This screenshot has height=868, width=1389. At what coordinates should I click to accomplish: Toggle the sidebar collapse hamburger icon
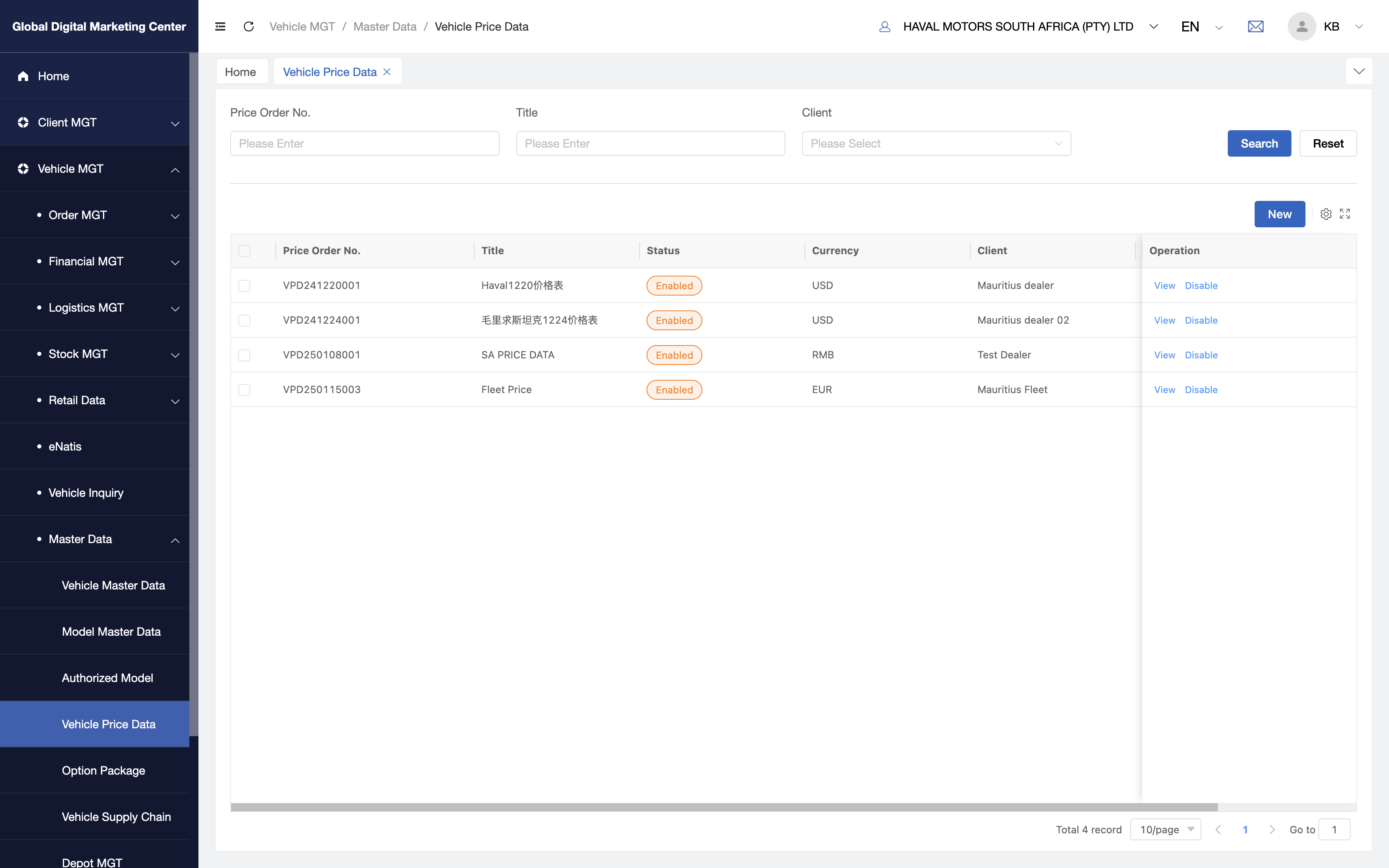[220, 26]
